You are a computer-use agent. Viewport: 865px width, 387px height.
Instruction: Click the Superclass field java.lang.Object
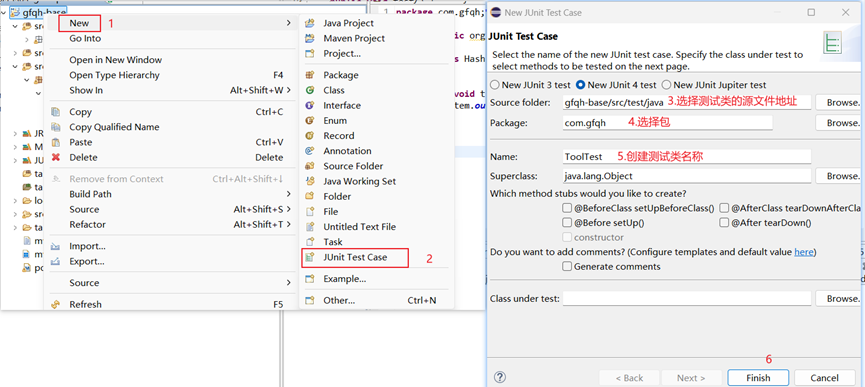tap(687, 176)
